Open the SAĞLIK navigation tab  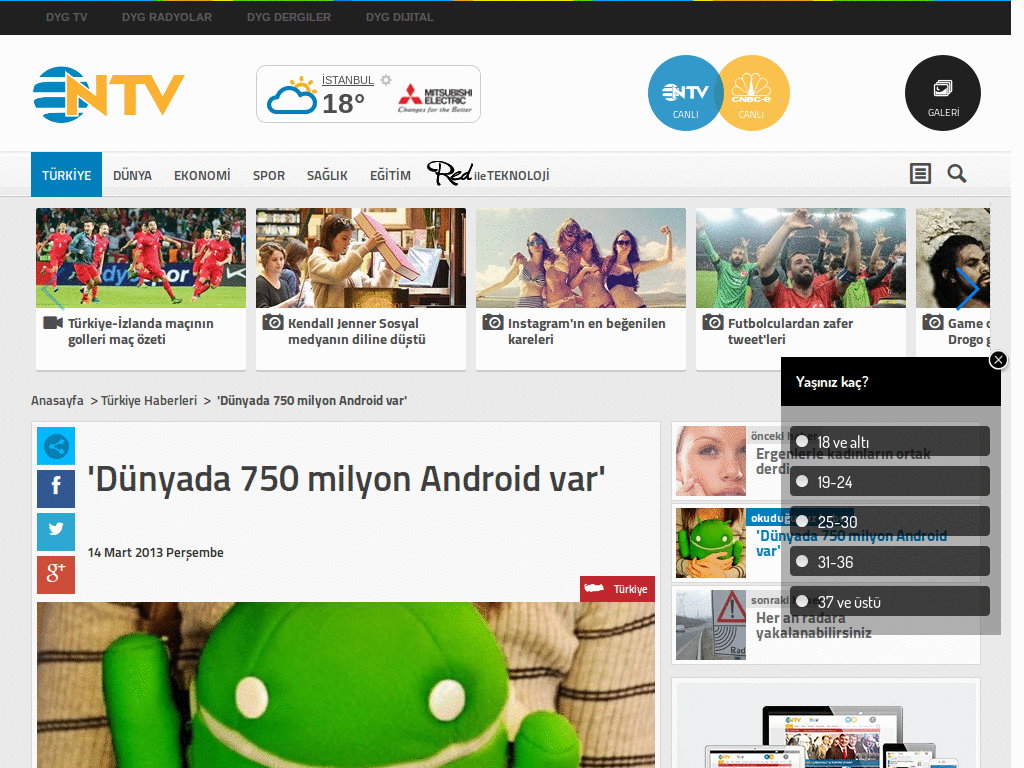pos(327,175)
